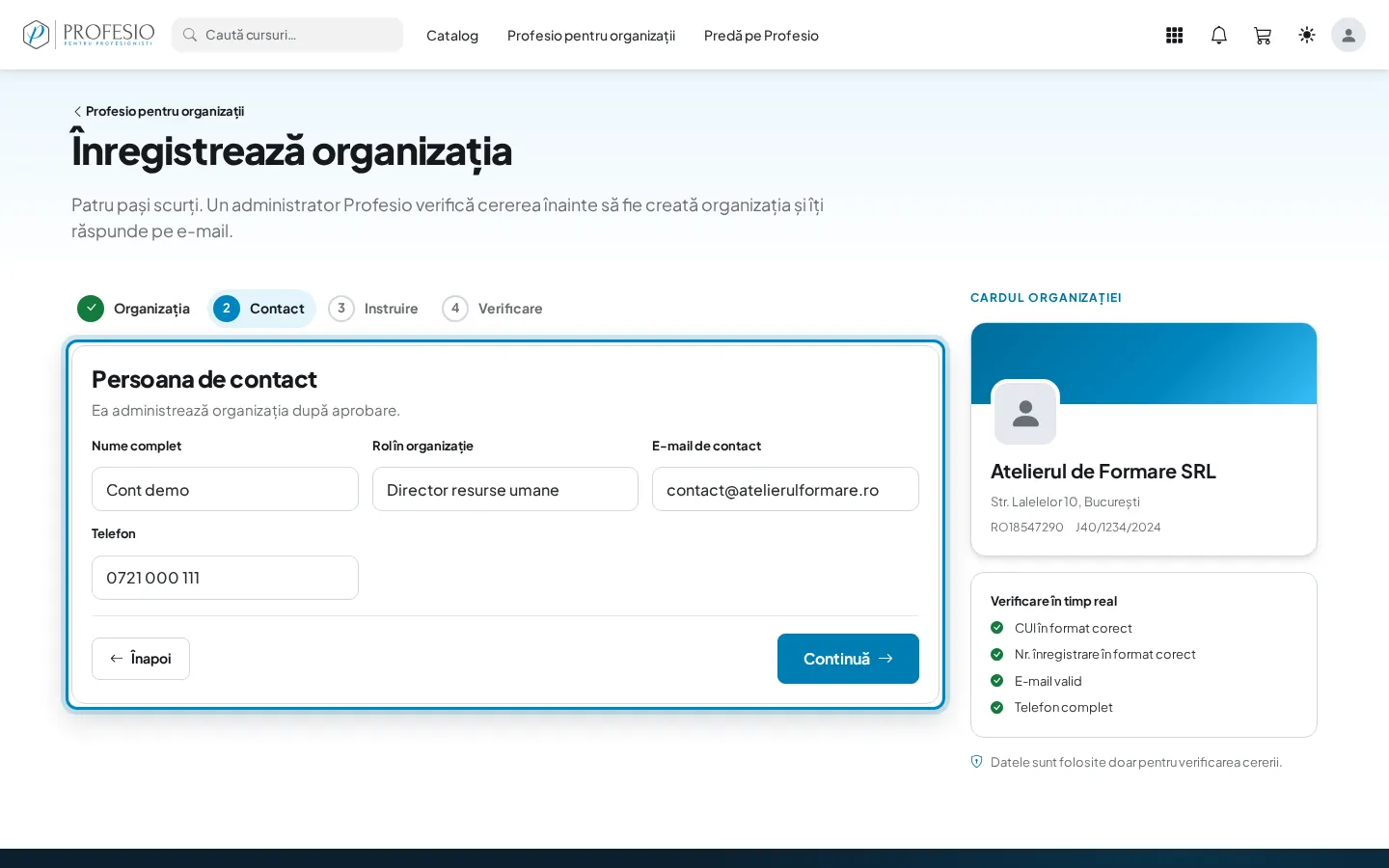Toggle light/dark theme sun icon

click(1307, 35)
